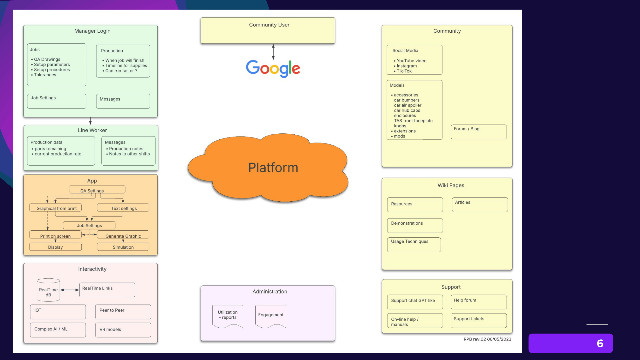Screen dimensions: 640x360
Task: Select the Usage Techniques box
Action: pos(414,244)
